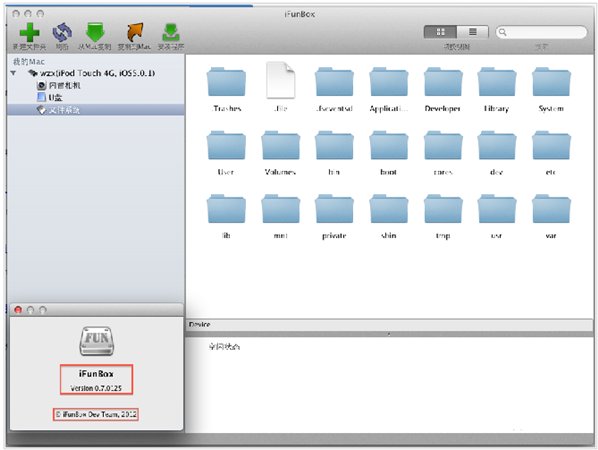
Task: Click the 我的Mac sidebar heading
Action: 29,61
